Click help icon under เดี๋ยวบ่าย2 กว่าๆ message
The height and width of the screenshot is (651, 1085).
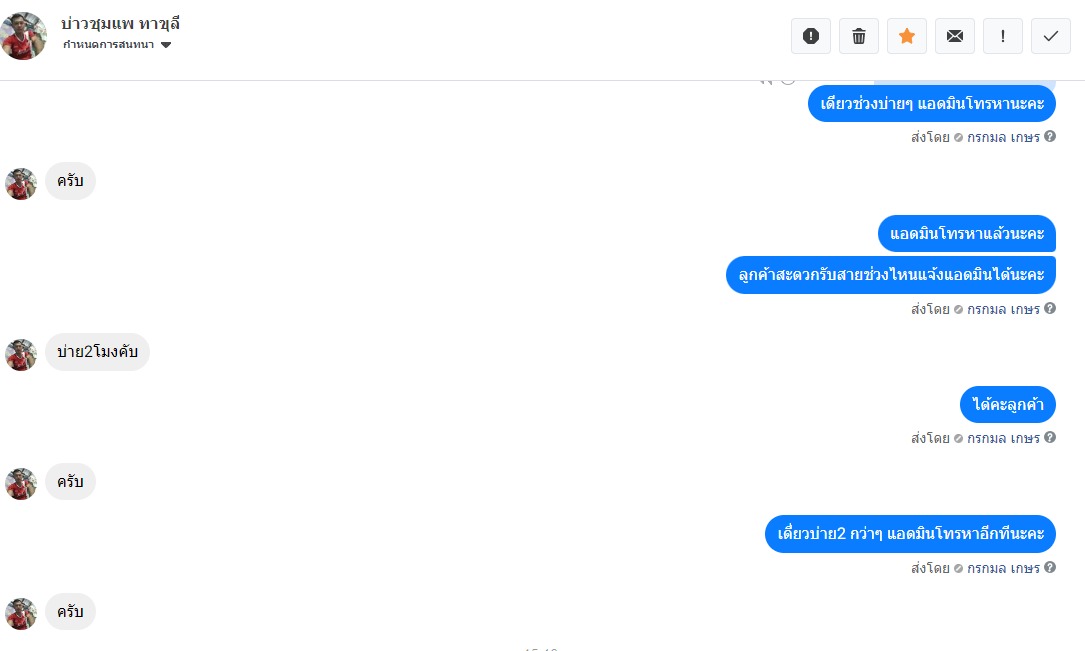click(x=1050, y=567)
